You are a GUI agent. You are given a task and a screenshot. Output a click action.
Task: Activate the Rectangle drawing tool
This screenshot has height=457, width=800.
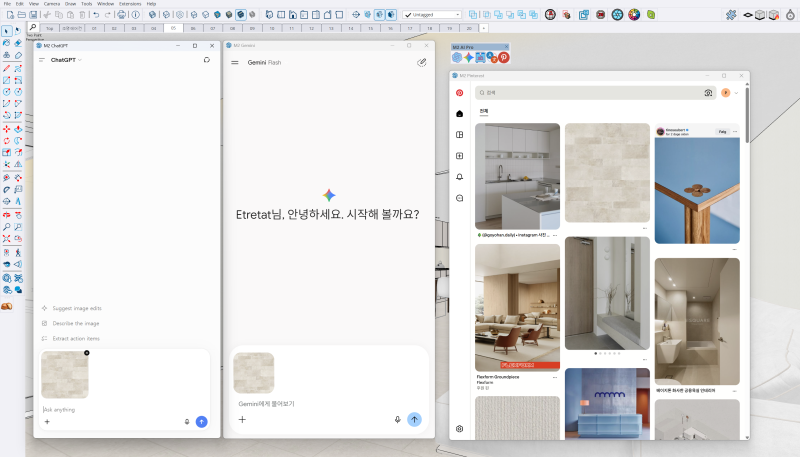(x=6, y=80)
